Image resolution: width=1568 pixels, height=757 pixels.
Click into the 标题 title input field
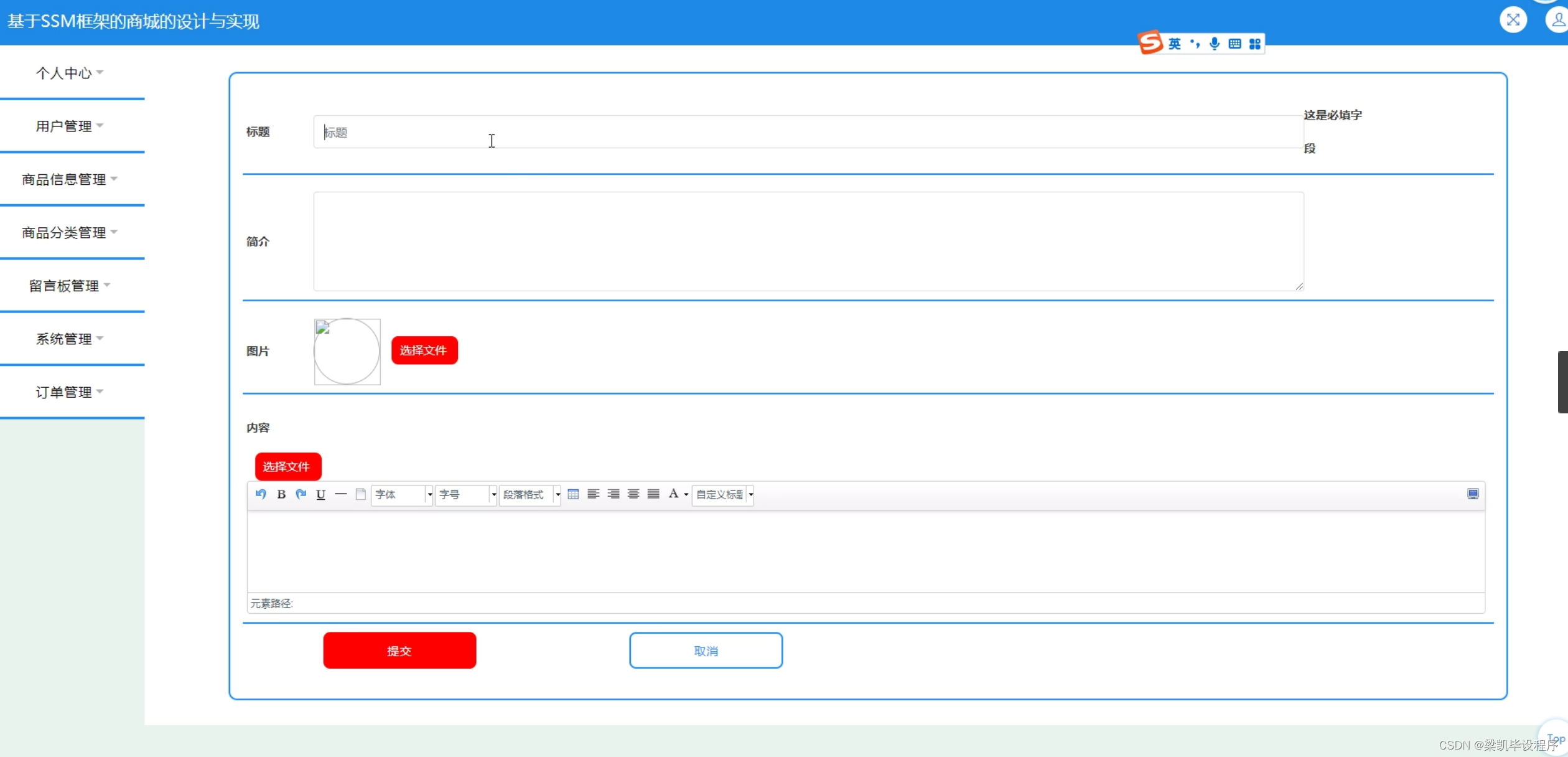(x=808, y=132)
